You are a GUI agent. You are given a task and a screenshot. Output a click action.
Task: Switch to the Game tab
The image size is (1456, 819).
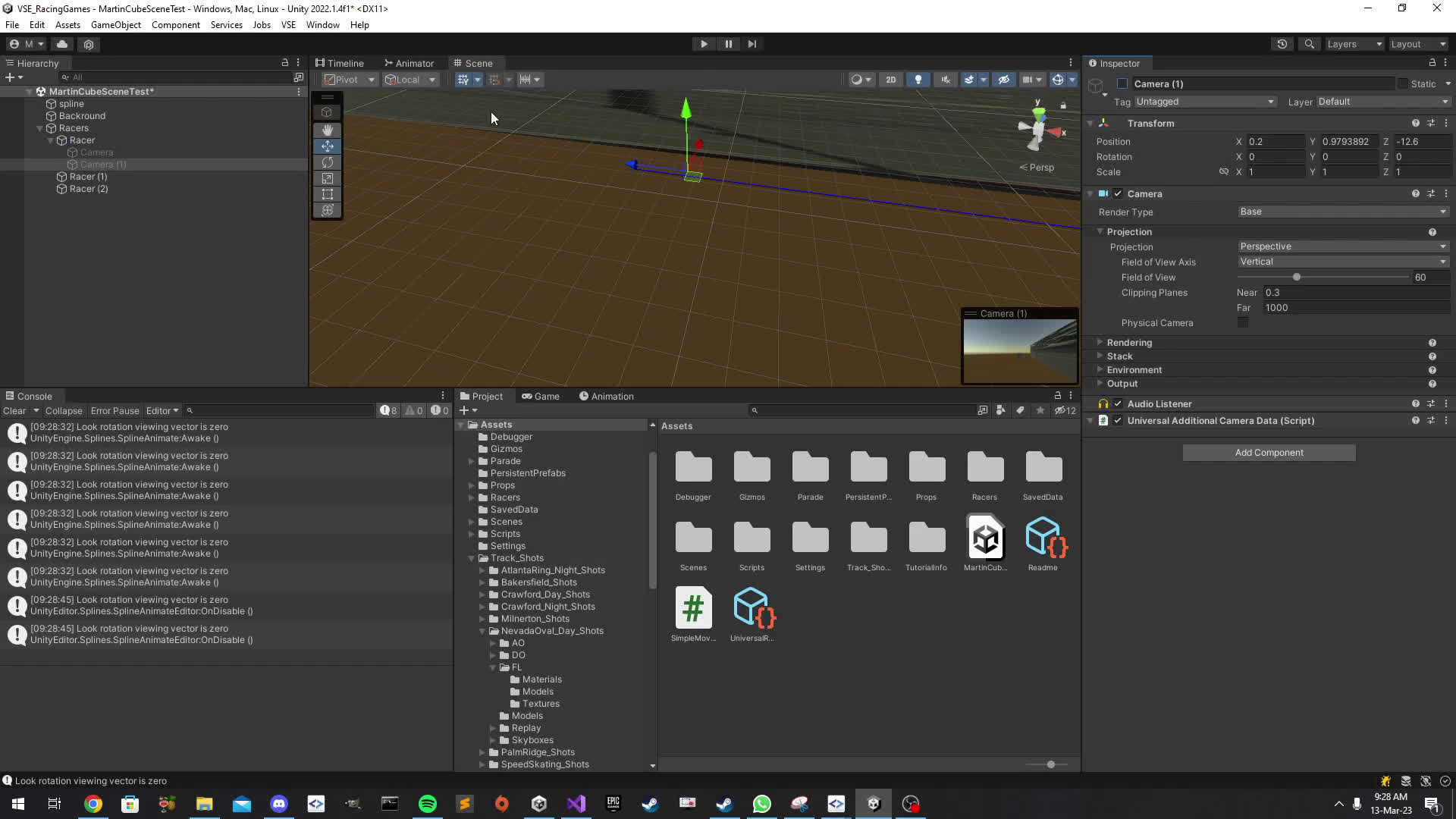point(540,397)
